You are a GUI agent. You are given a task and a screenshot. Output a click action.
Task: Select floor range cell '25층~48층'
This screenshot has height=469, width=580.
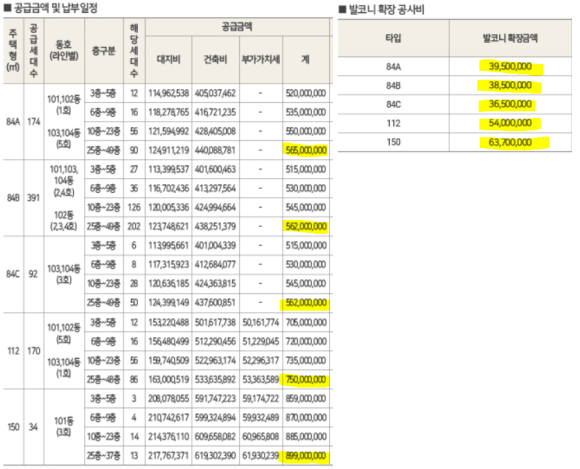[x=104, y=379]
